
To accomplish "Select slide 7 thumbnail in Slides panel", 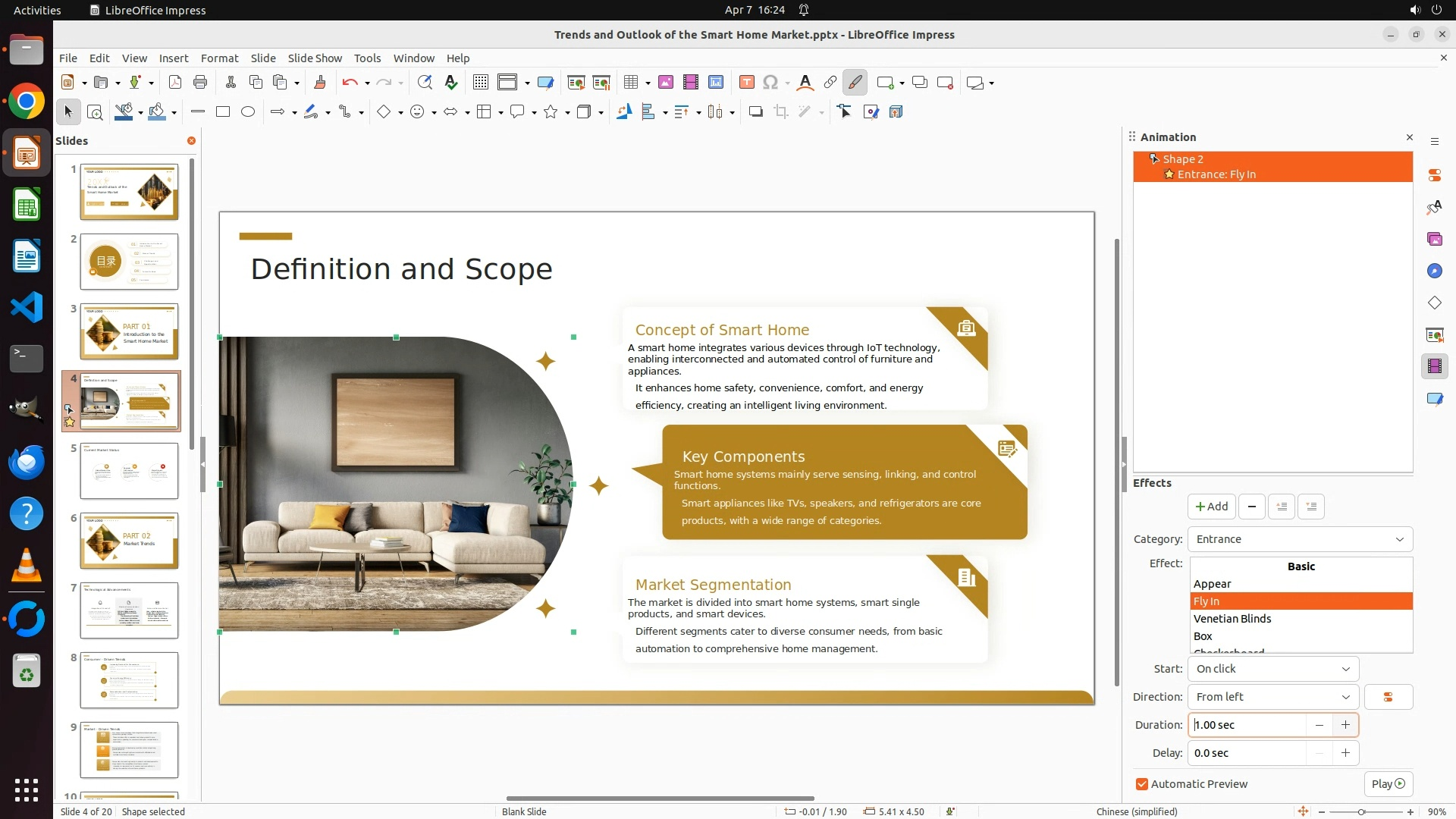I will [129, 610].
